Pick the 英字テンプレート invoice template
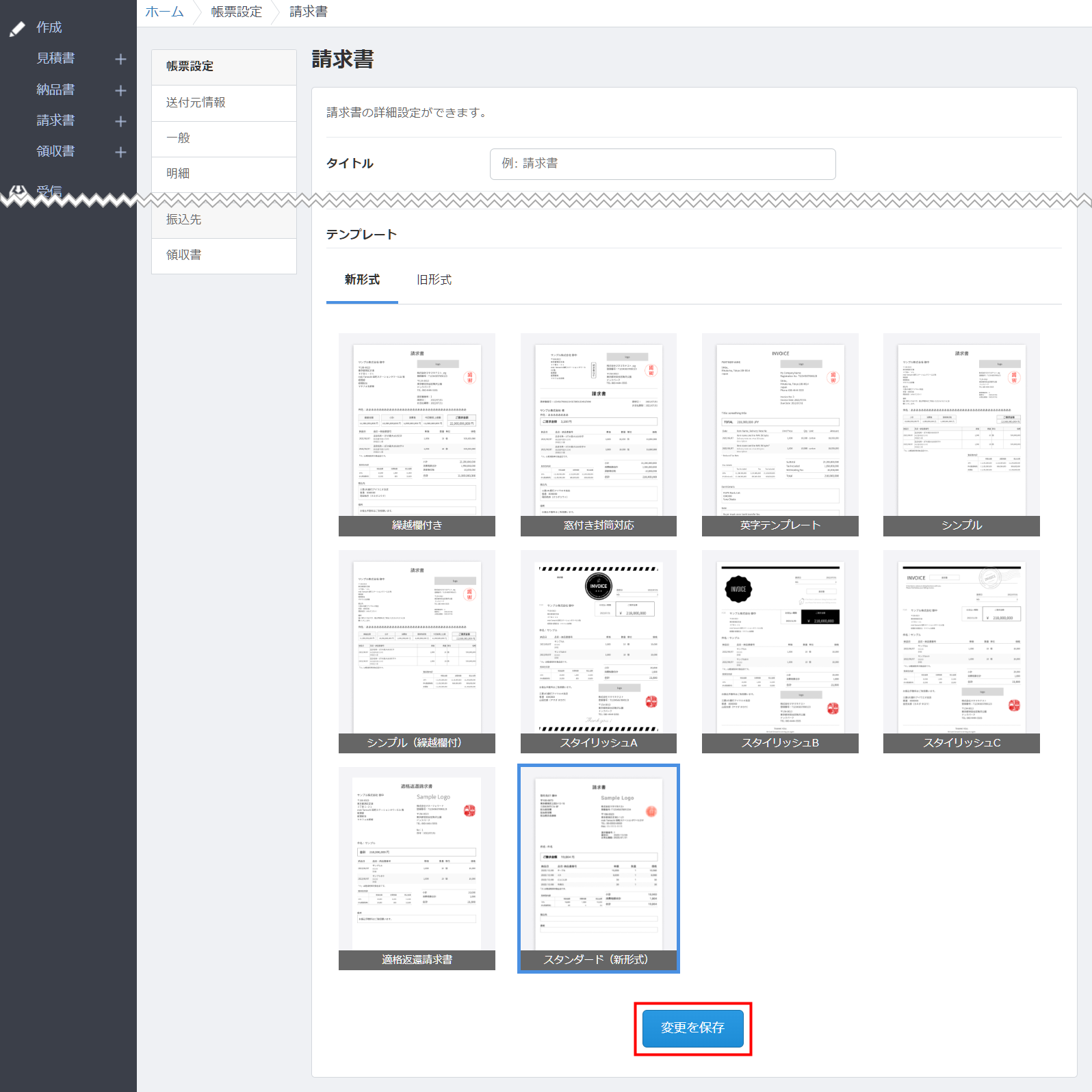The width and height of the screenshot is (1092, 1092). tap(780, 434)
